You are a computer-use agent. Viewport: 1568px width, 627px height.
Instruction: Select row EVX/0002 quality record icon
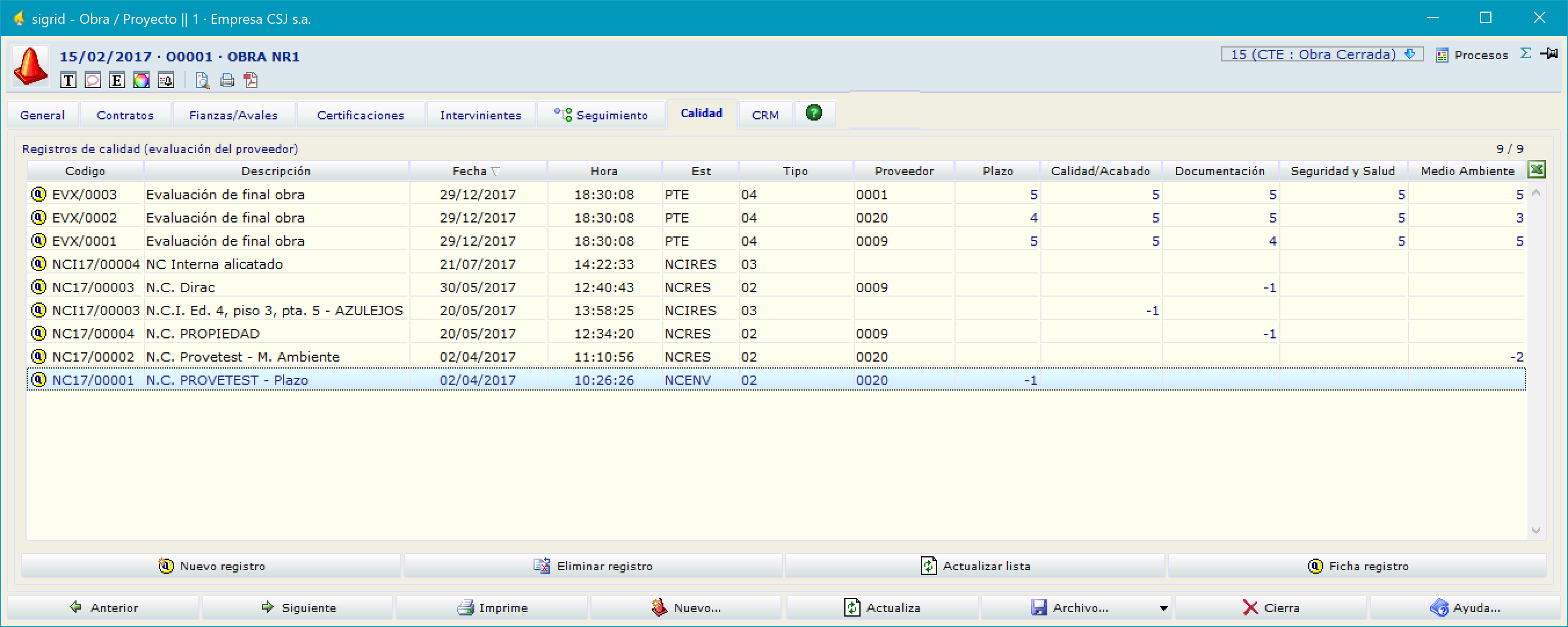39,217
